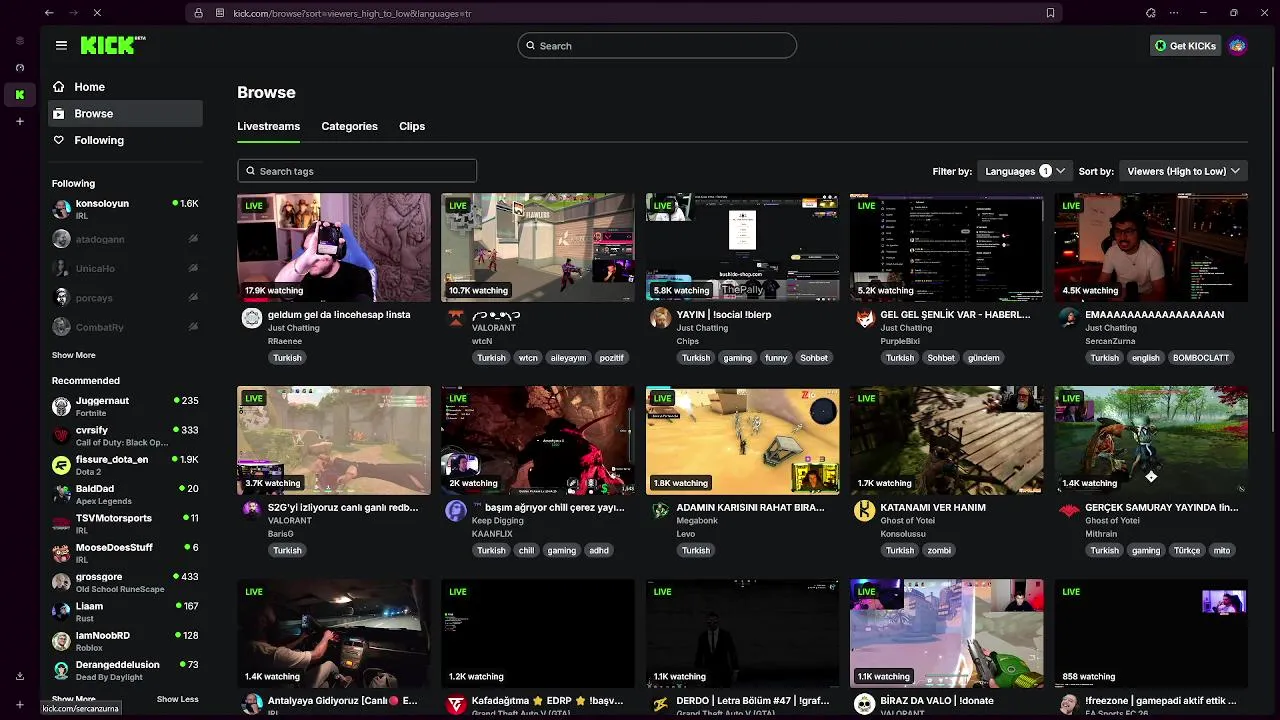Open konsoloyun channel in Following list
The image size is (1280, 720).
[125, 209]
